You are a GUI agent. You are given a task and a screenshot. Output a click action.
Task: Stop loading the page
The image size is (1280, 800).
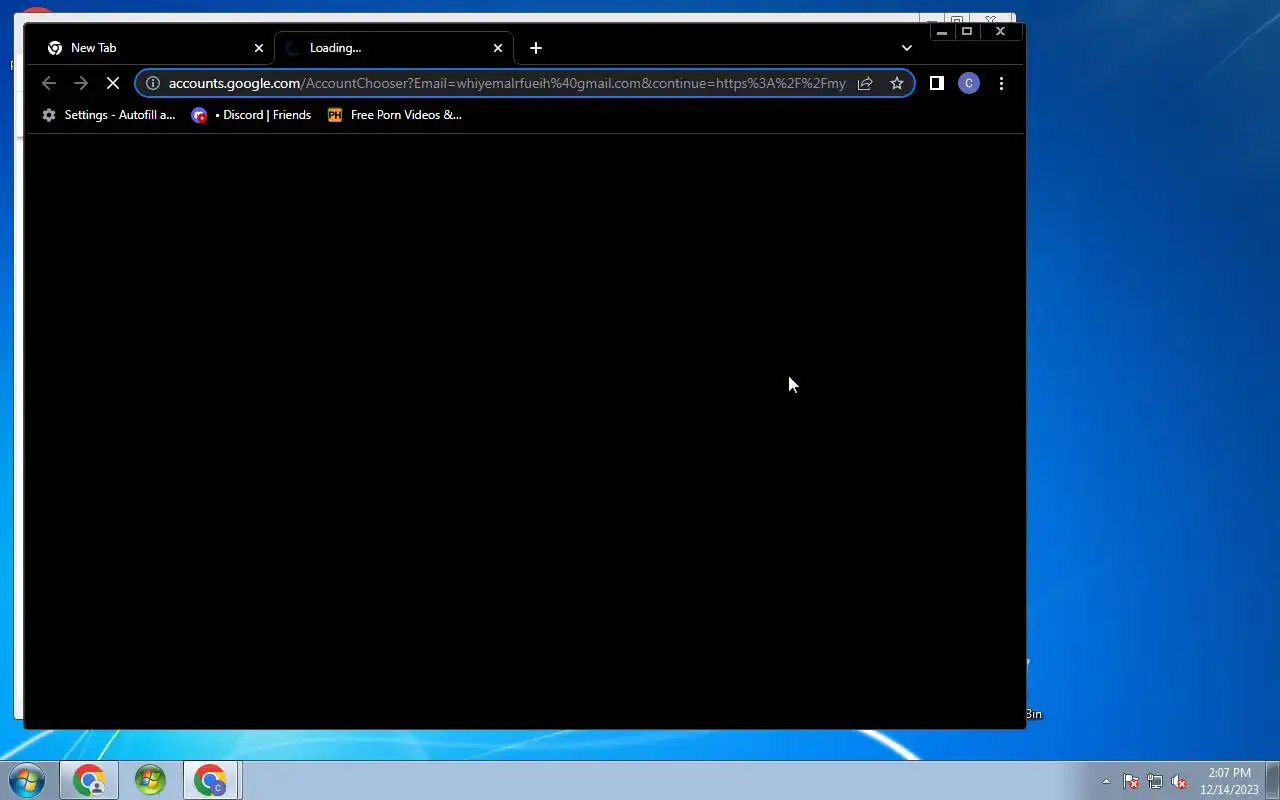(x=113, y=83)
